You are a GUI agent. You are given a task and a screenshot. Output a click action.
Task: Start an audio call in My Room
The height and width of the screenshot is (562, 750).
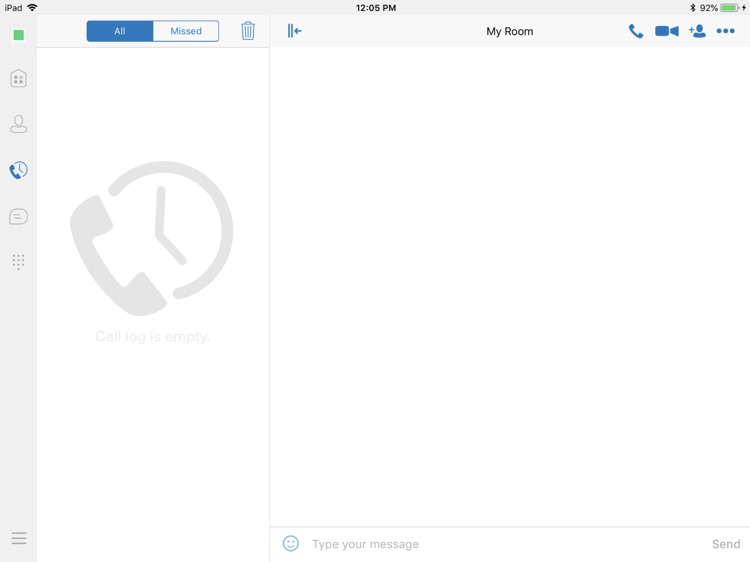point(636,31)
